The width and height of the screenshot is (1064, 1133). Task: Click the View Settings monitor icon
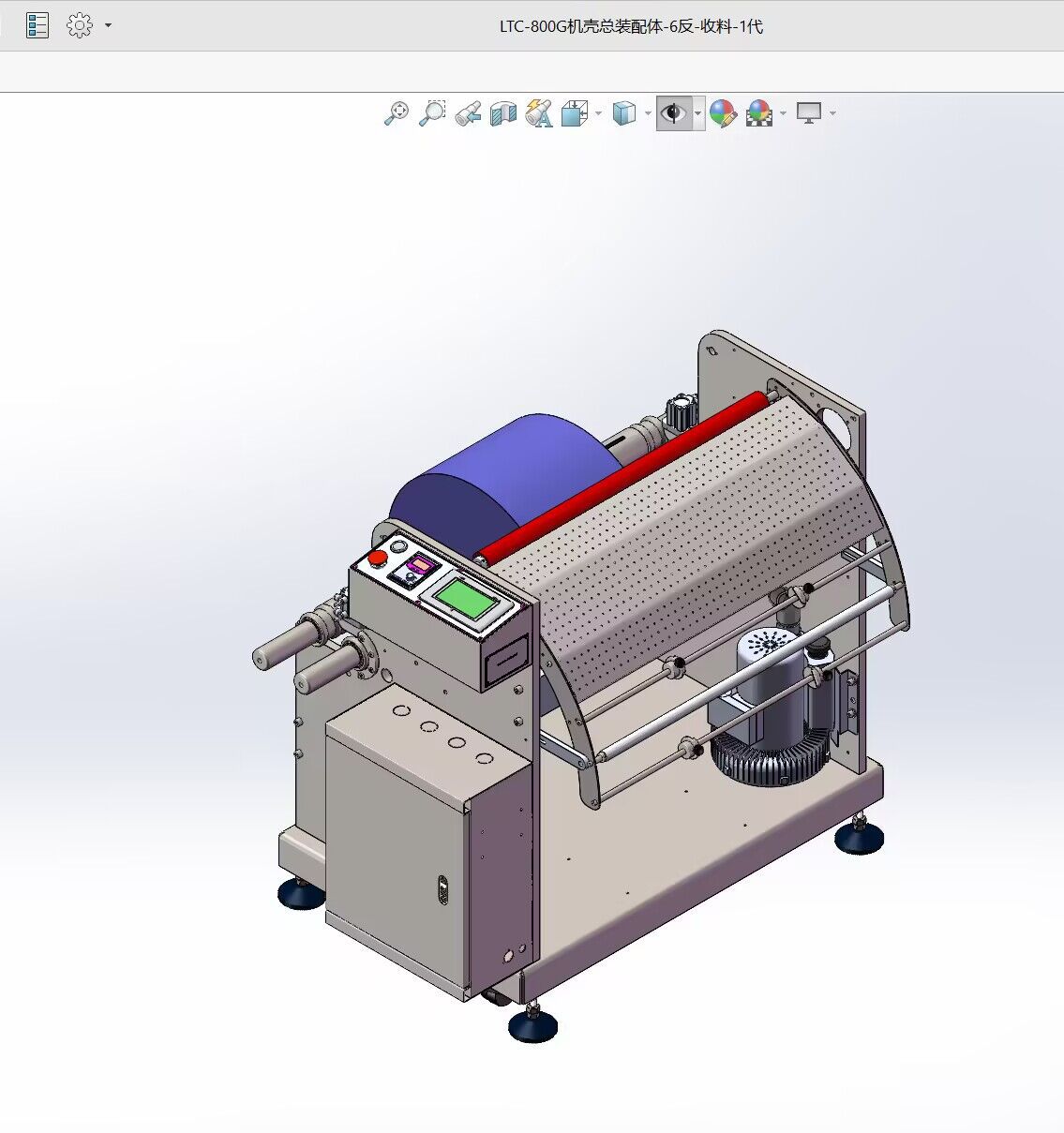point(809,114)
